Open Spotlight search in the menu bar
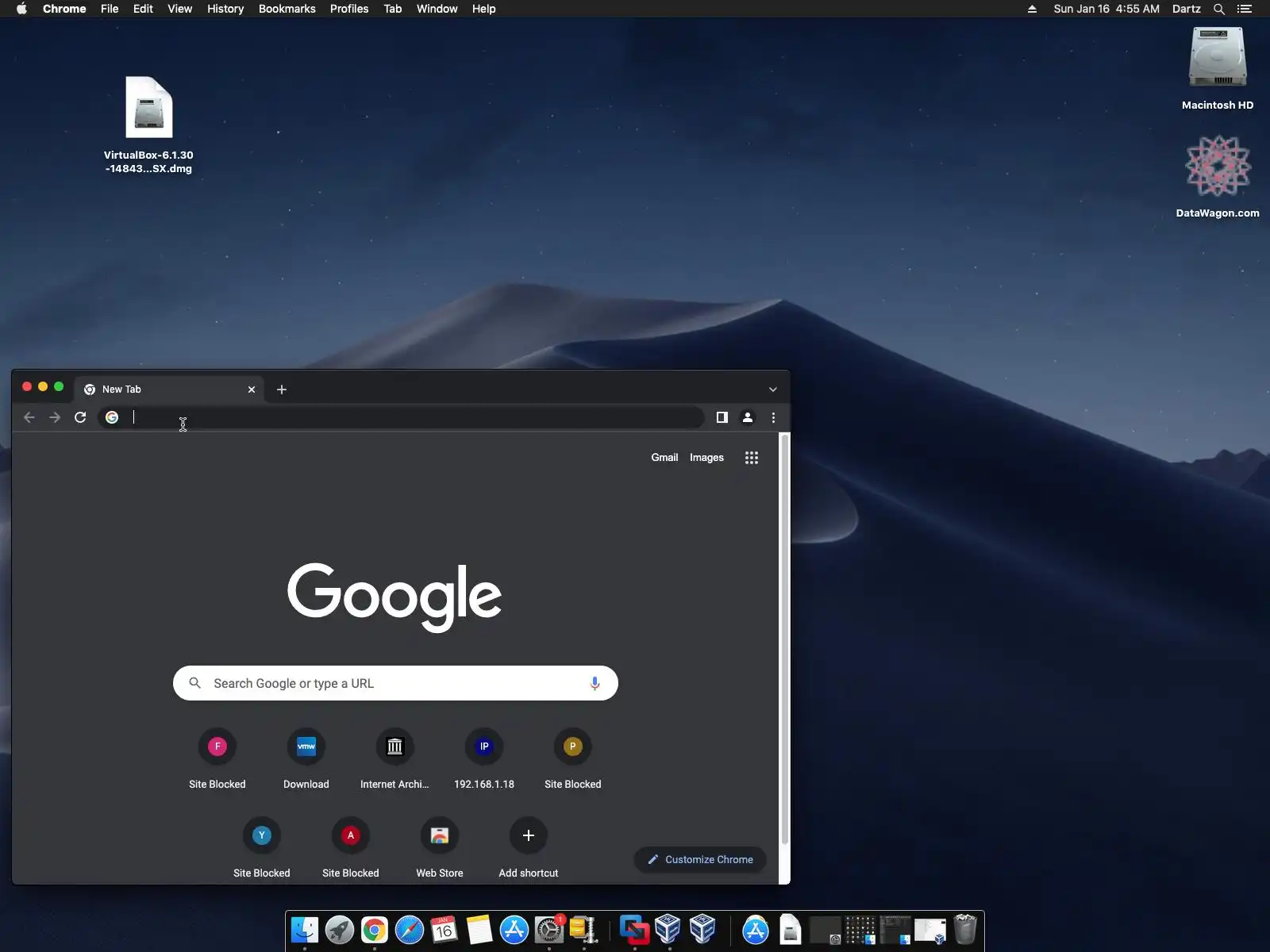The height and width of the screenshot is (952, 1270). pos(1219,9)
